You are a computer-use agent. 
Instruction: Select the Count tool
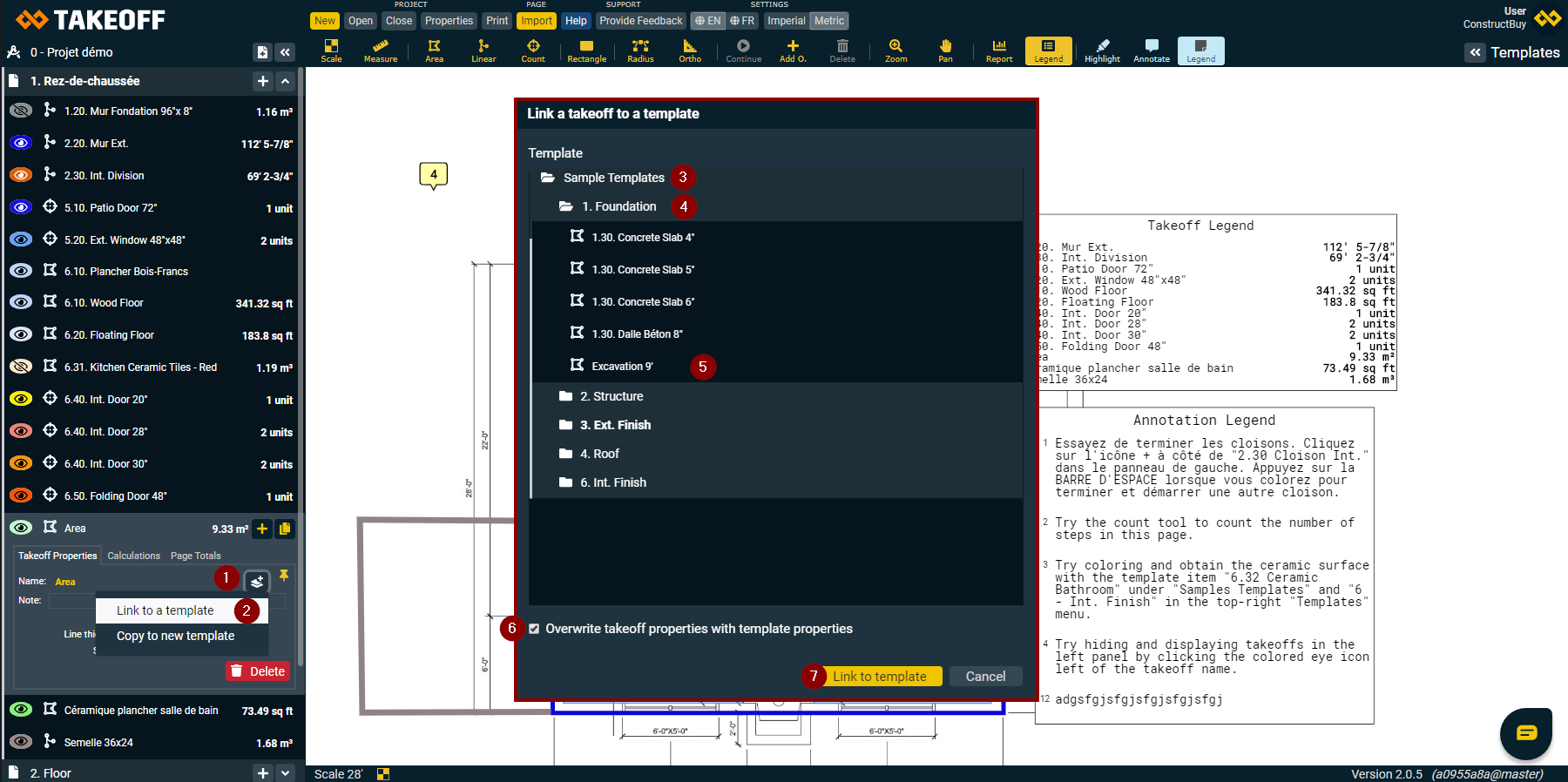coord(533,51)
